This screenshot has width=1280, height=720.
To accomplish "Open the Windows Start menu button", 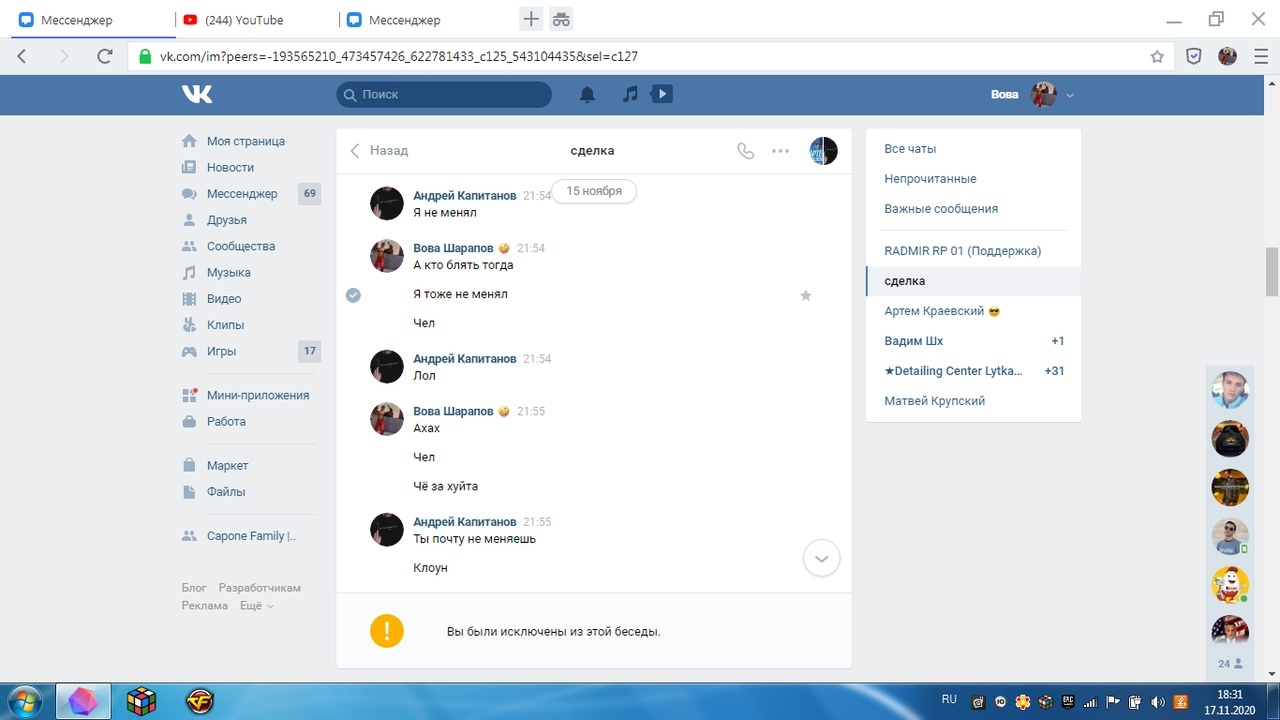I will [x=24, y=701].
